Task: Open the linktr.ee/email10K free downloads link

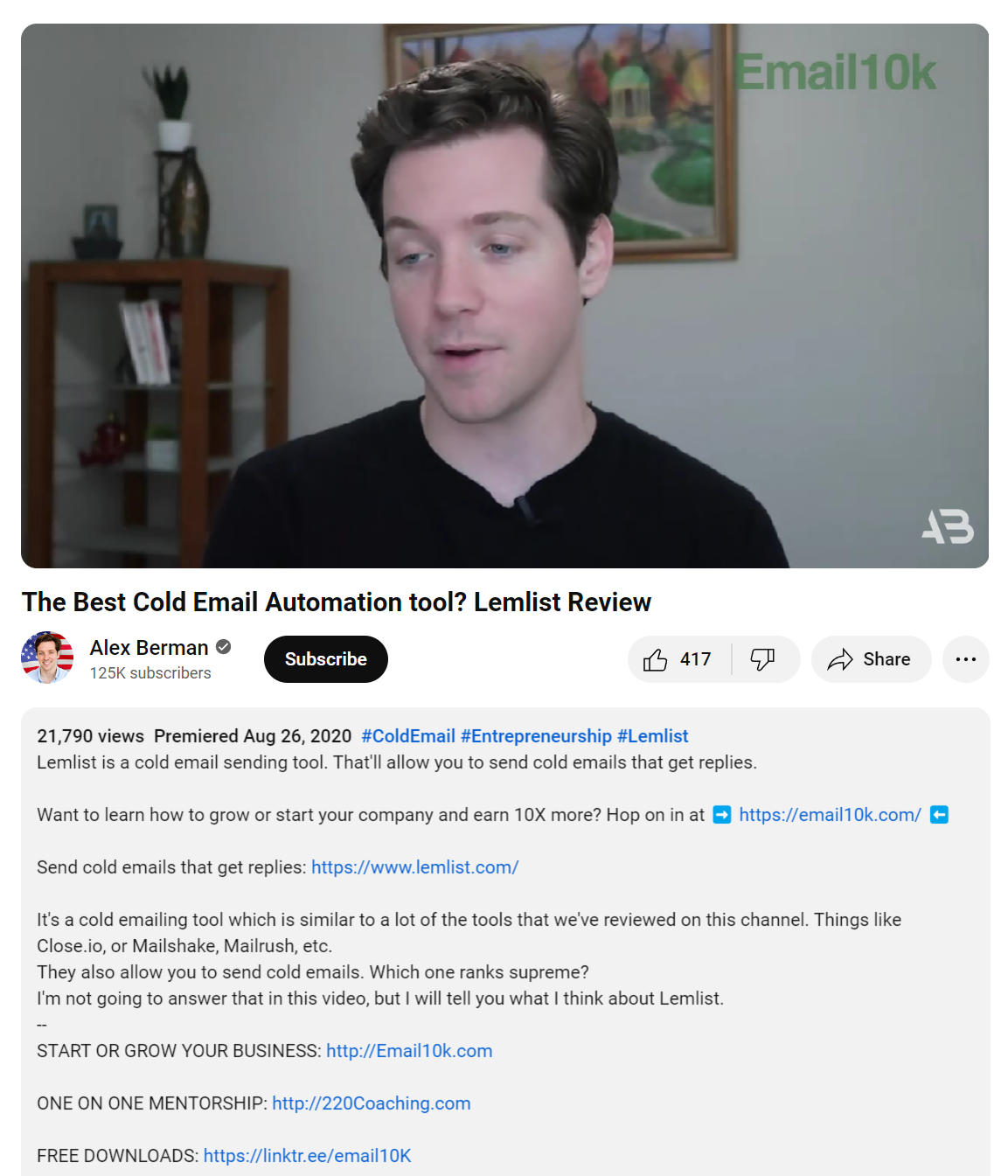Action: 307,1156
